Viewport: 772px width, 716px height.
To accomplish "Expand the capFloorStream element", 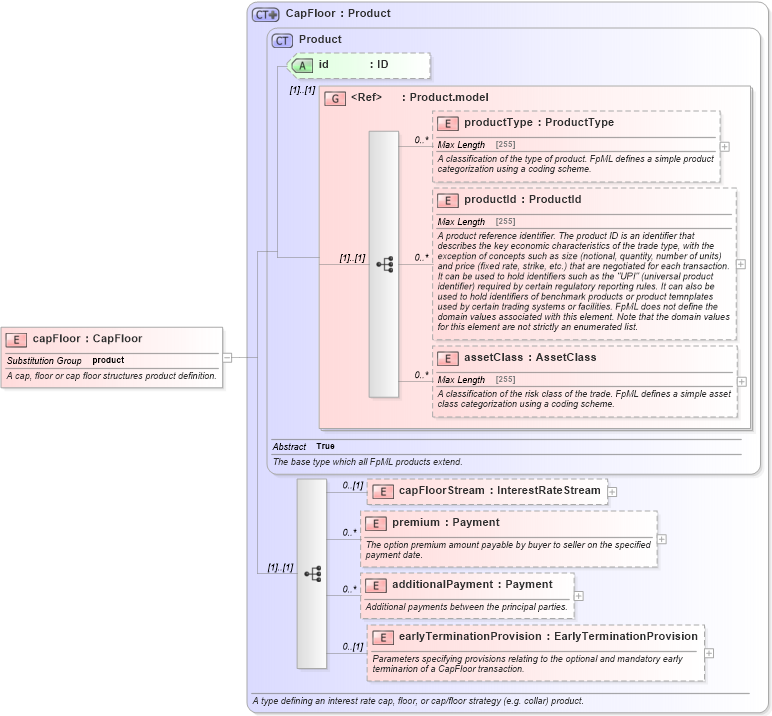I will [612, 492].
